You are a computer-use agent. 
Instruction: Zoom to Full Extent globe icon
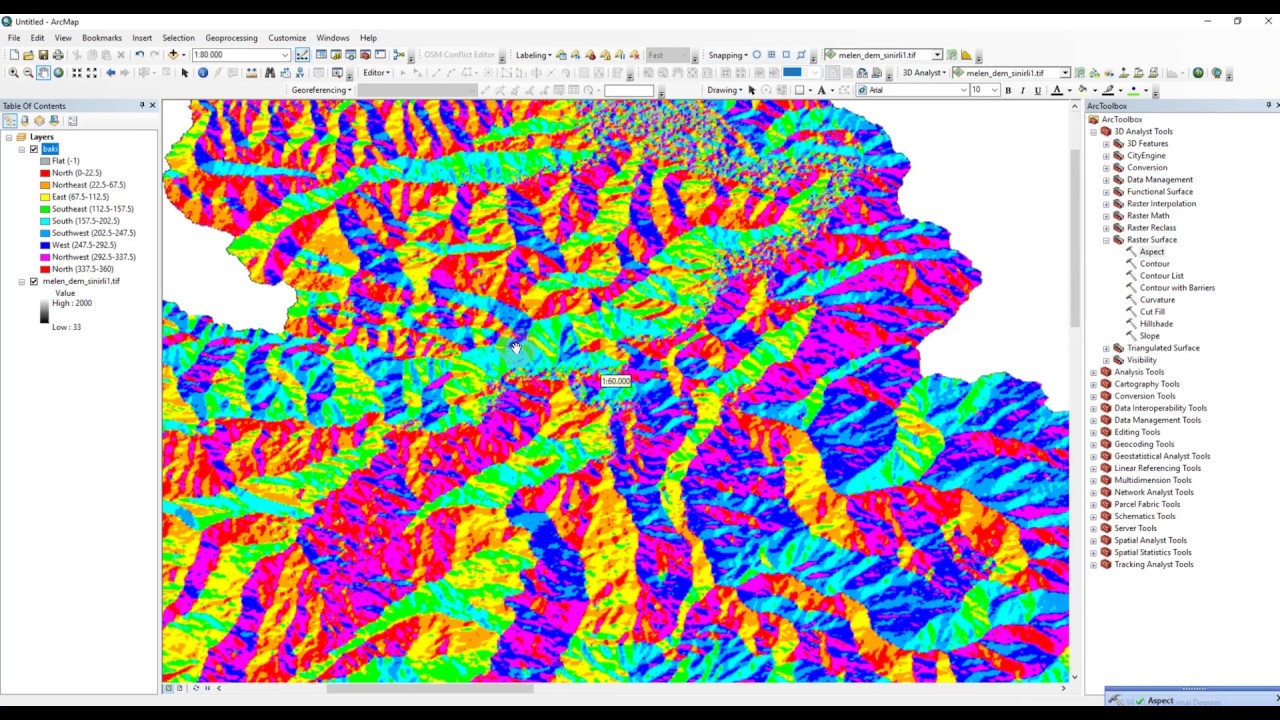pos(58,73)
